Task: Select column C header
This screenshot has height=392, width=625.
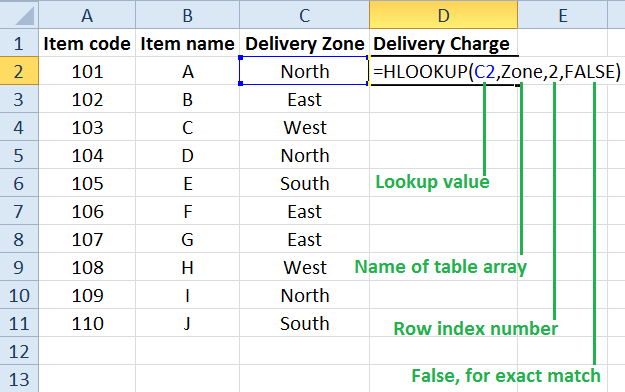Action: click(x=305, y=15)
